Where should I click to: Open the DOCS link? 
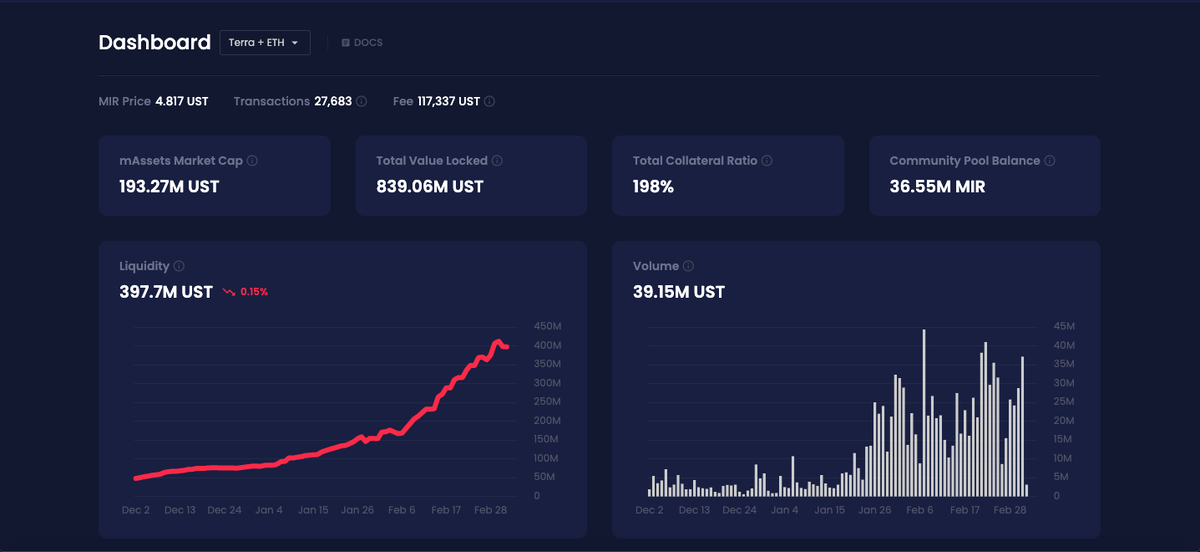point(361,43)
